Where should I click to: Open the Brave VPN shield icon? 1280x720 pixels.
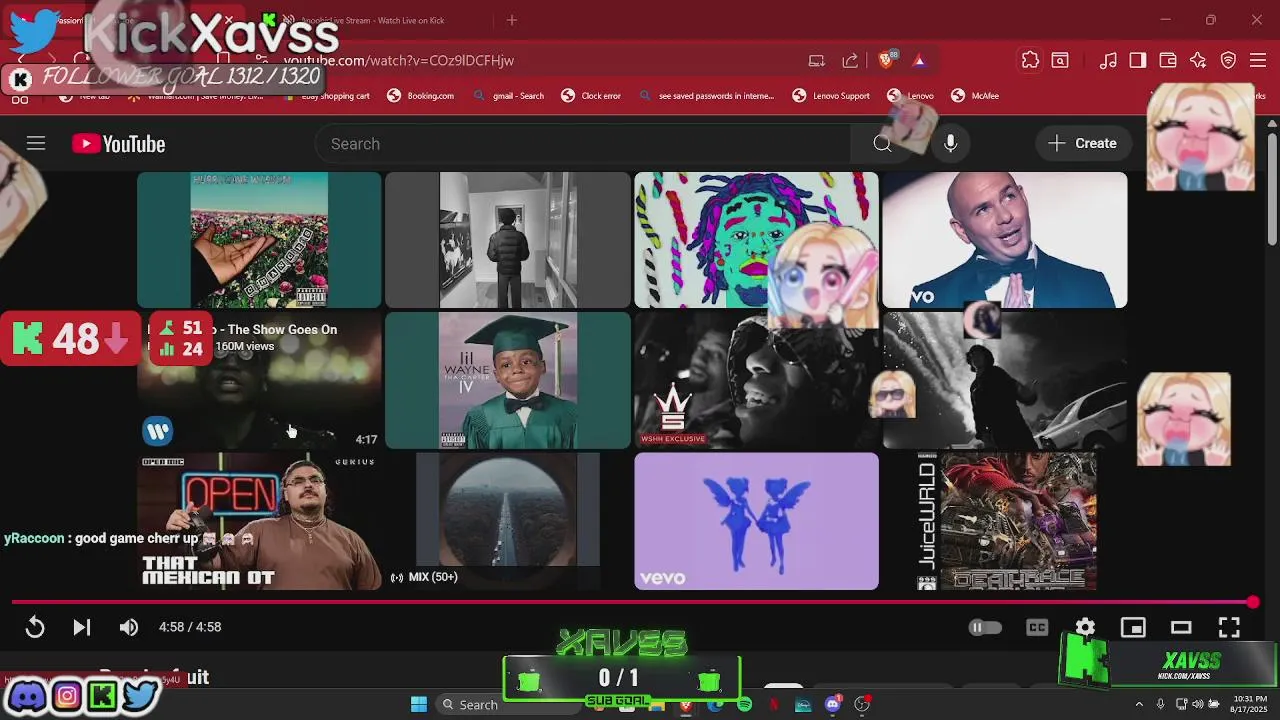pos(1229,60)
